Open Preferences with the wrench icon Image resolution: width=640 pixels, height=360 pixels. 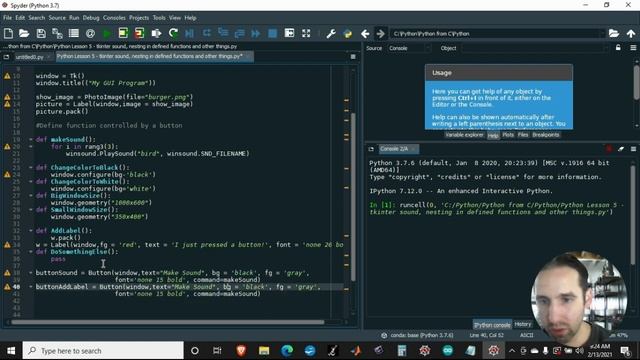pos(331,33)
